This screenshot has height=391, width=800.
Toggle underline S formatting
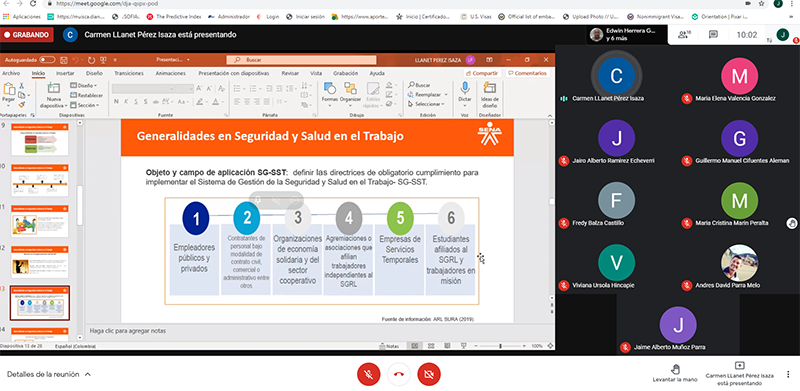pos(136,102)
